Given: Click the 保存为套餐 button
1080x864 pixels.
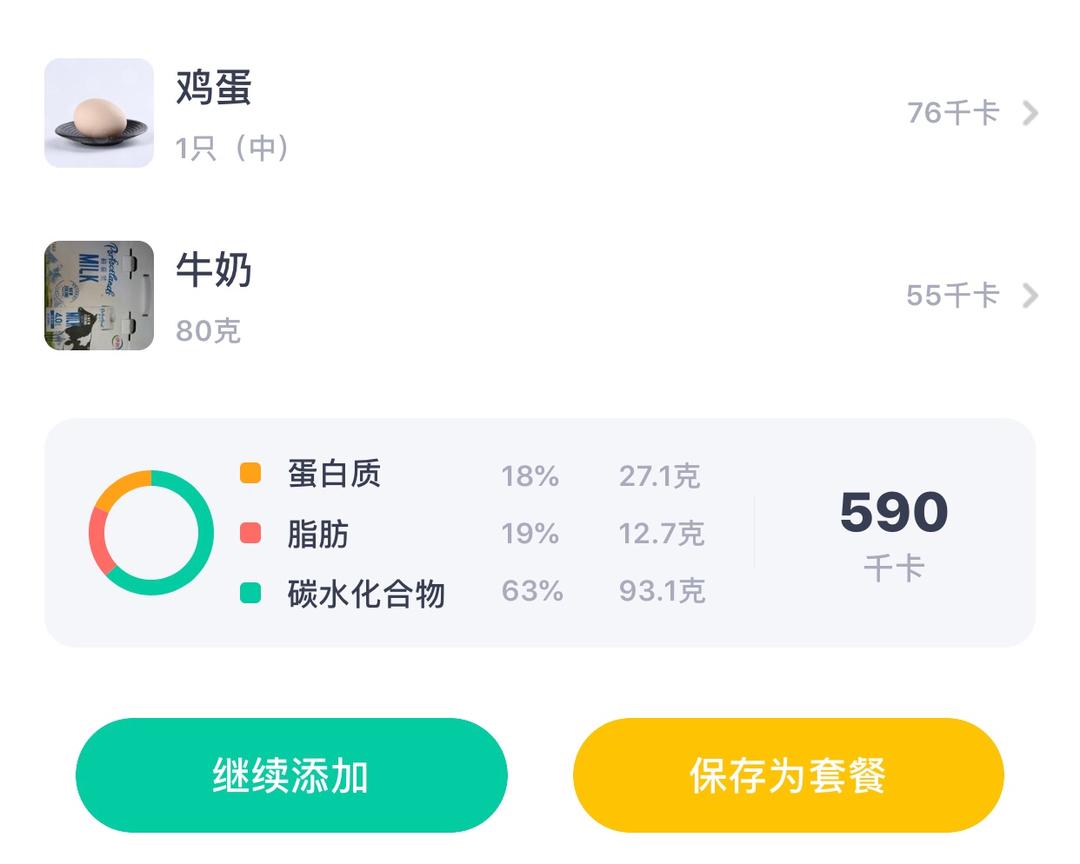Looking at the screenshot, I should point(788,775).
